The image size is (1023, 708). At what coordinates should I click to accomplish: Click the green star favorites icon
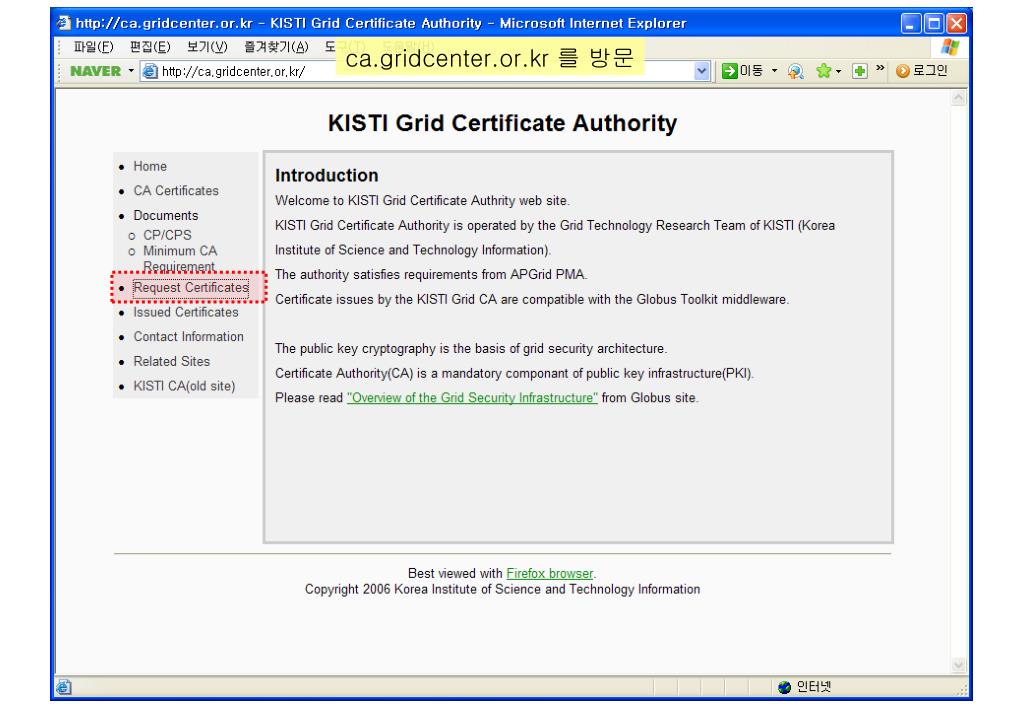coord(824,70)
